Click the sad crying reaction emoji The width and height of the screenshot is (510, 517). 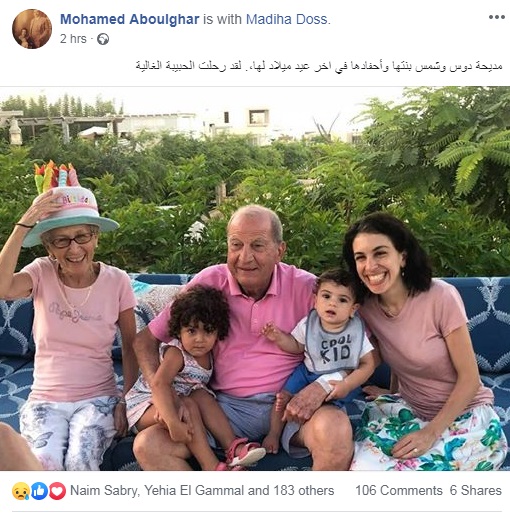click(x=21, y=491)
